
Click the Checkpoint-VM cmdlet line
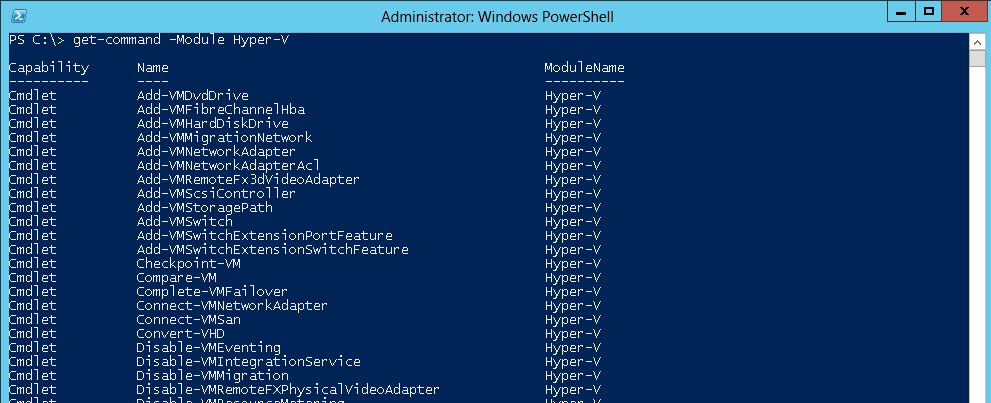188,263
